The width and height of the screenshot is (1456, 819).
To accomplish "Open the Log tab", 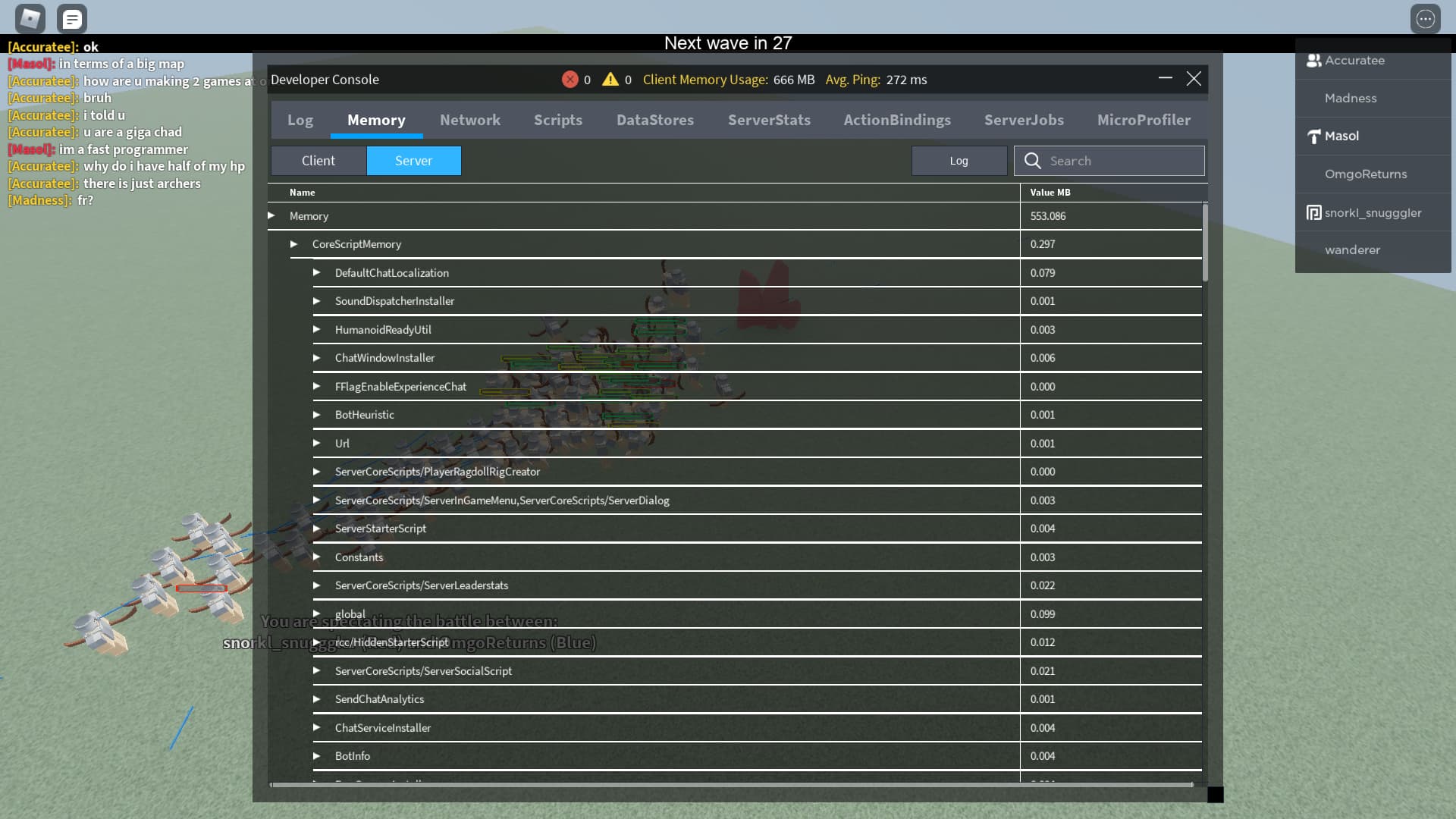I will click(300, 120).
